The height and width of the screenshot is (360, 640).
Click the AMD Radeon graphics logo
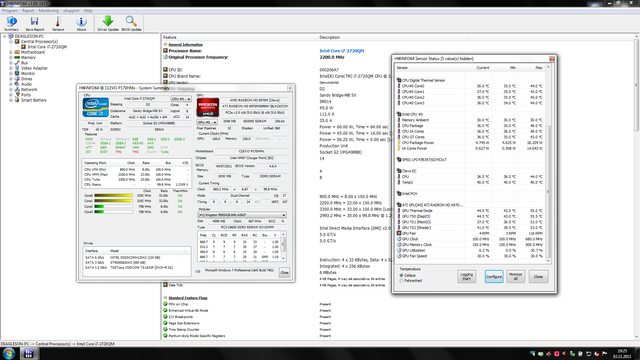click(208, 107)
